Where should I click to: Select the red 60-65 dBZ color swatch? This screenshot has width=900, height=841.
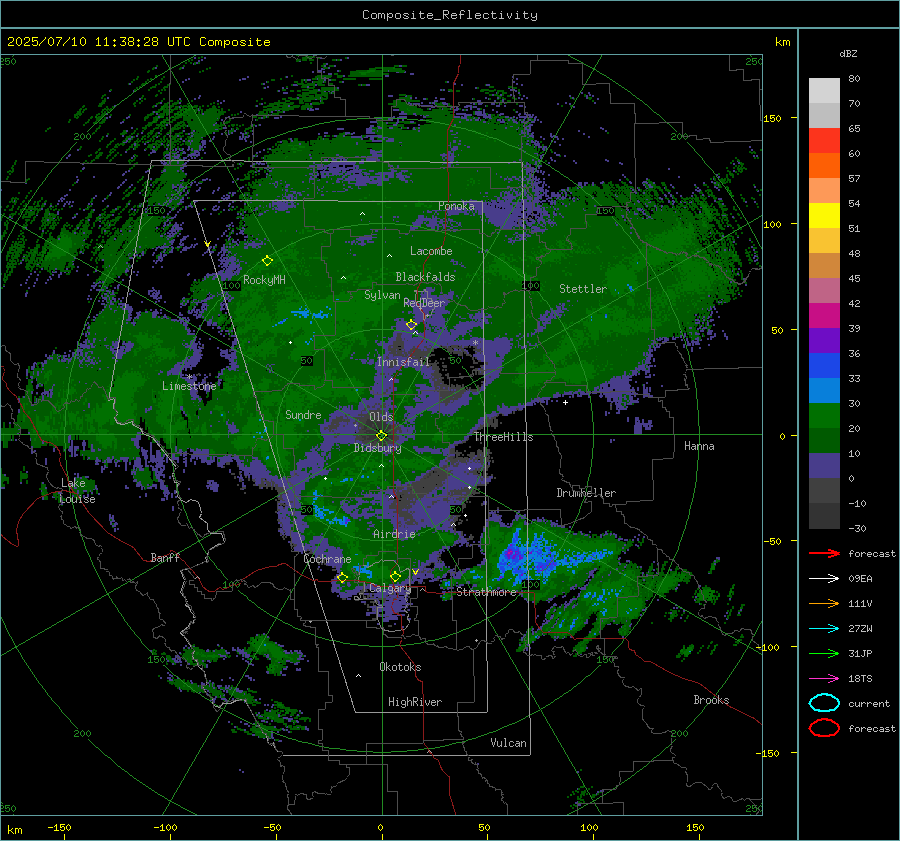coord(824,141)
